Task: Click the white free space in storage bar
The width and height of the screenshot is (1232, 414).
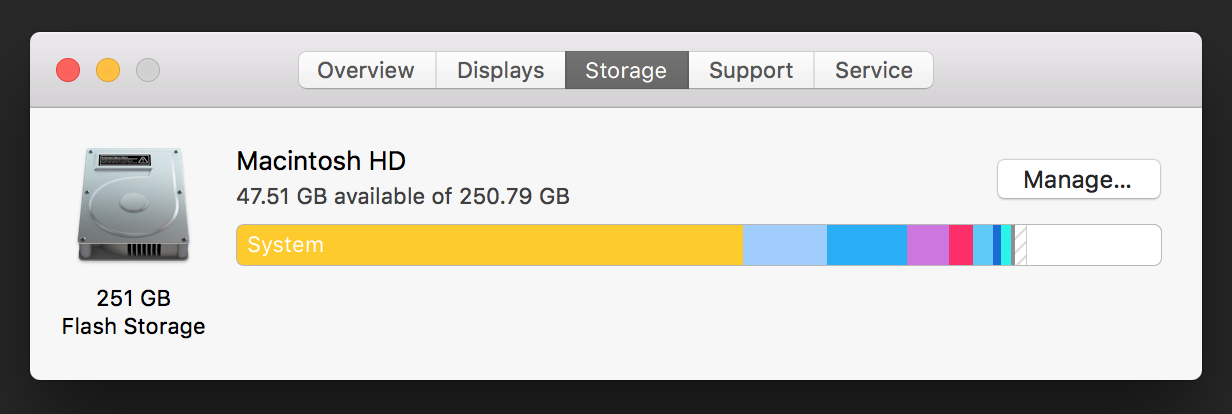Action: (1094, 245)
